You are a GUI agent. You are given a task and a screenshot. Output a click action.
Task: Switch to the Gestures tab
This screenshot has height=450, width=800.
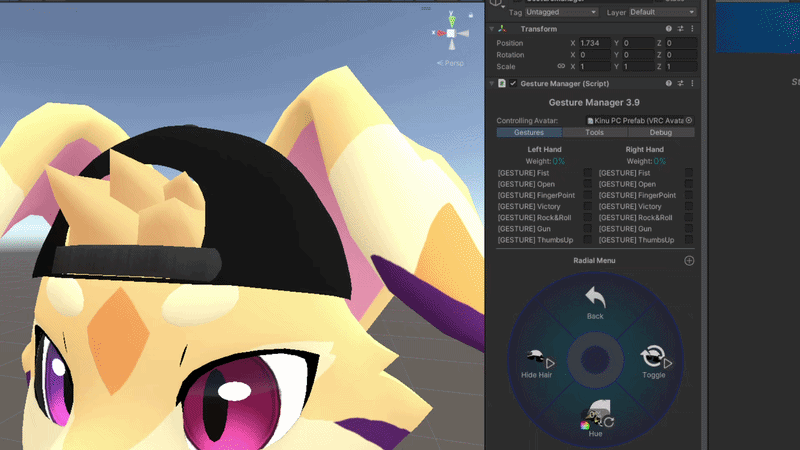pos(529,132)
